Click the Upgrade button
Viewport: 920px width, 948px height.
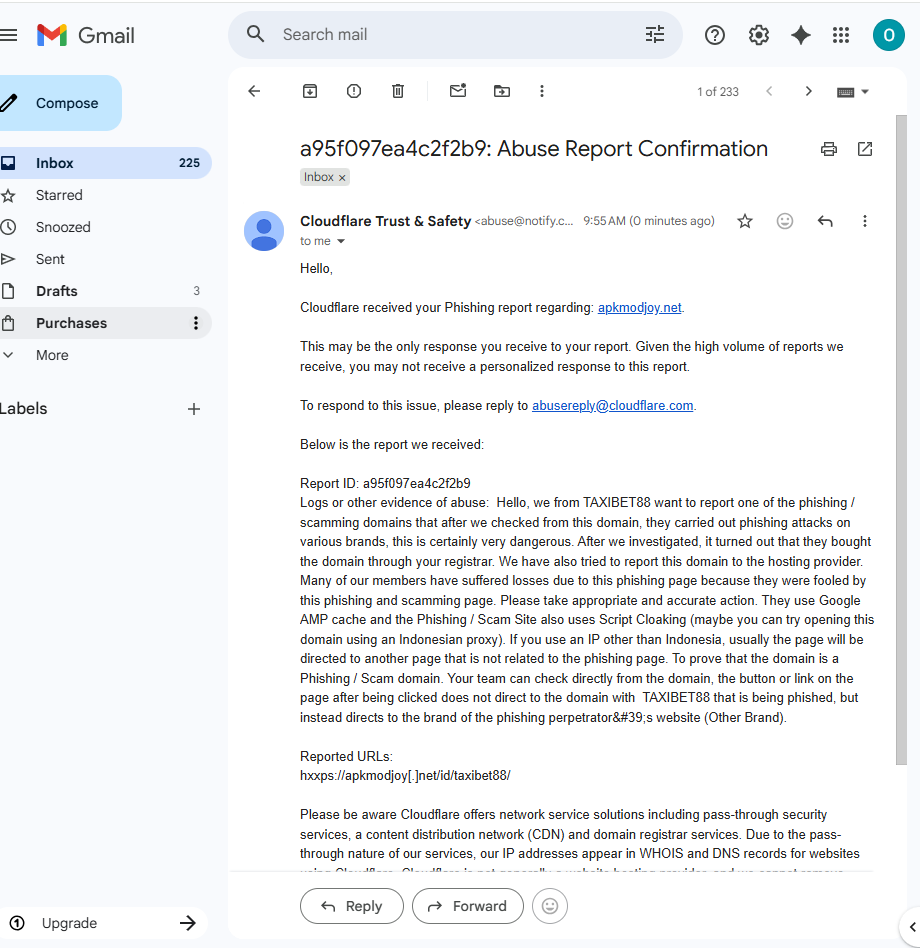click(103, 923)
